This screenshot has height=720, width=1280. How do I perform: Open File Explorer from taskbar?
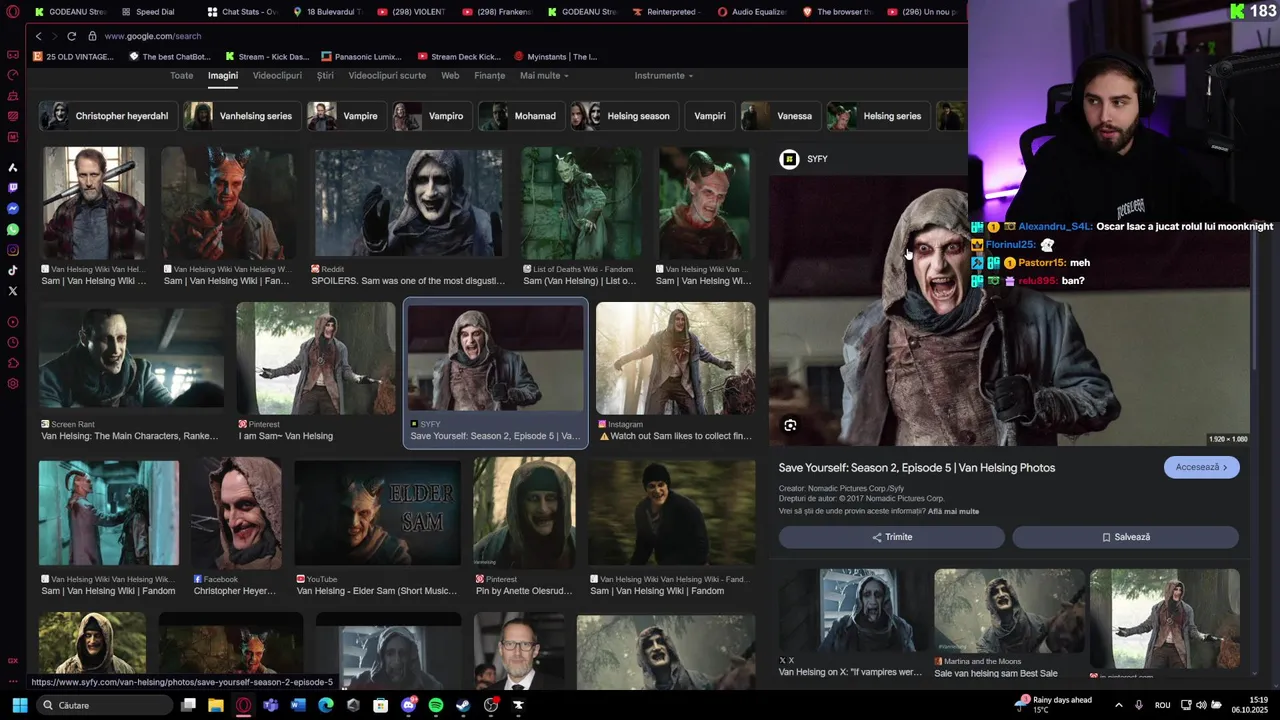pyautogui.click(x=215, y=705)
